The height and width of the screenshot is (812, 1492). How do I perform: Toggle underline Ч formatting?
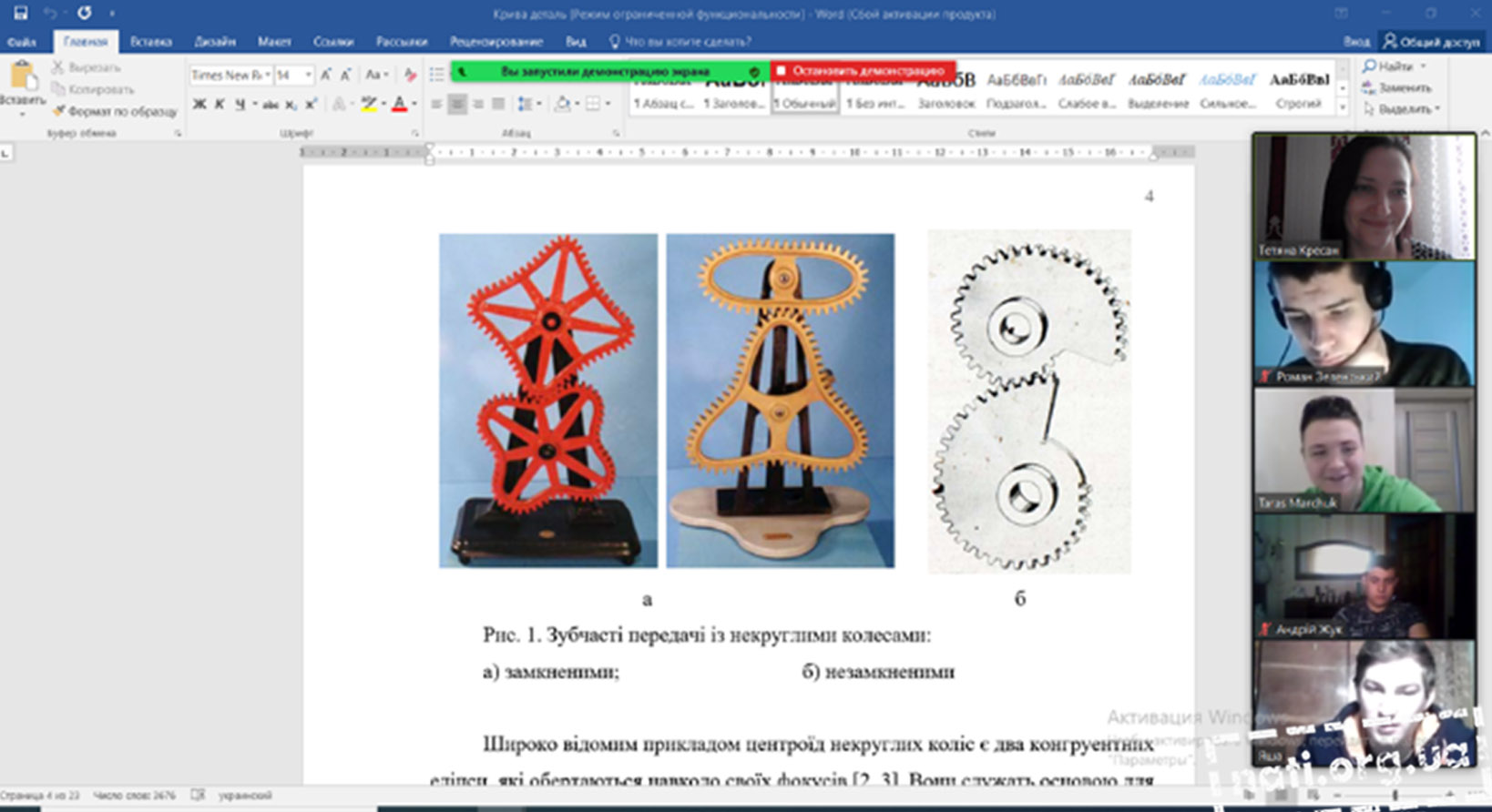(240, 105)
